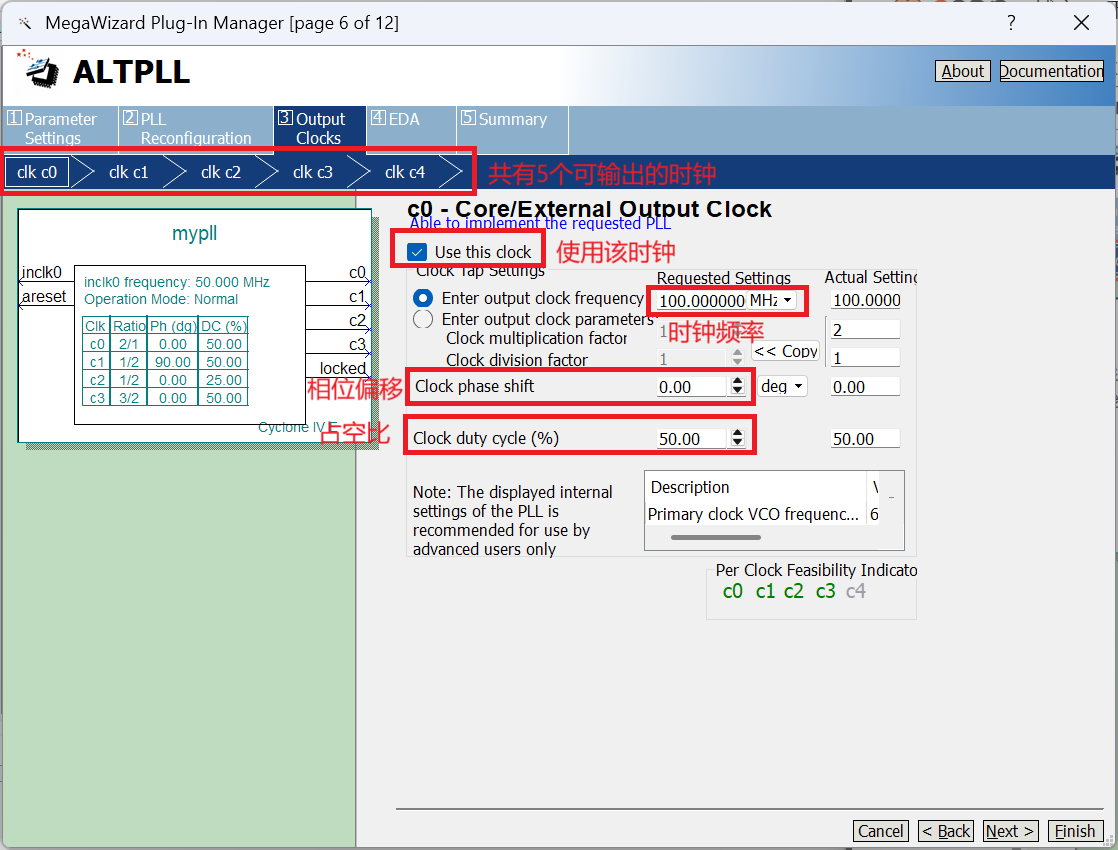Decrease clock duty cycle with down arrow
1118x850 pixels.
(737, 443)
